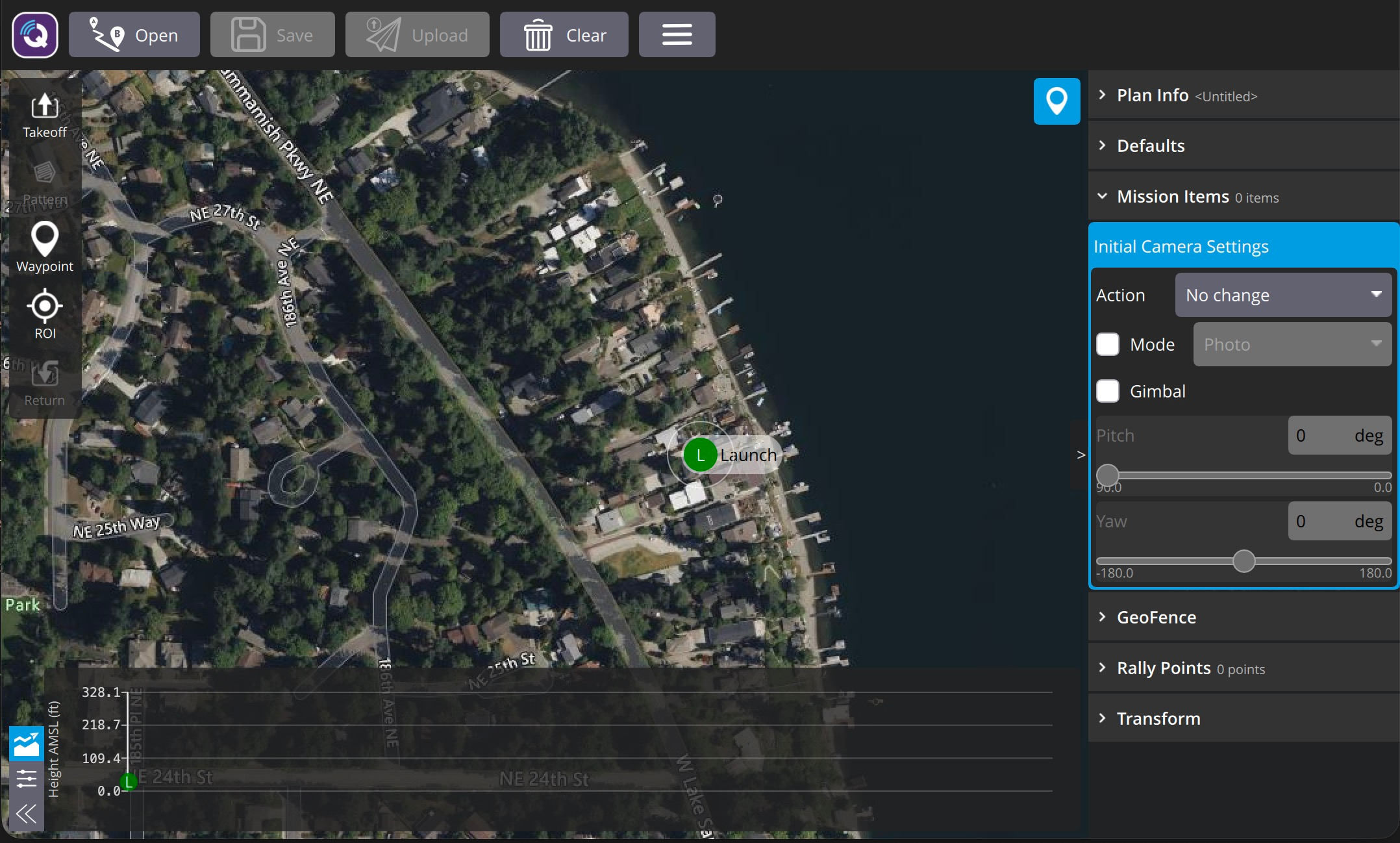This screenshot has width=1400, height=843.
Task: Select the Waypoint tool
Action: click(x=44, y=247)
